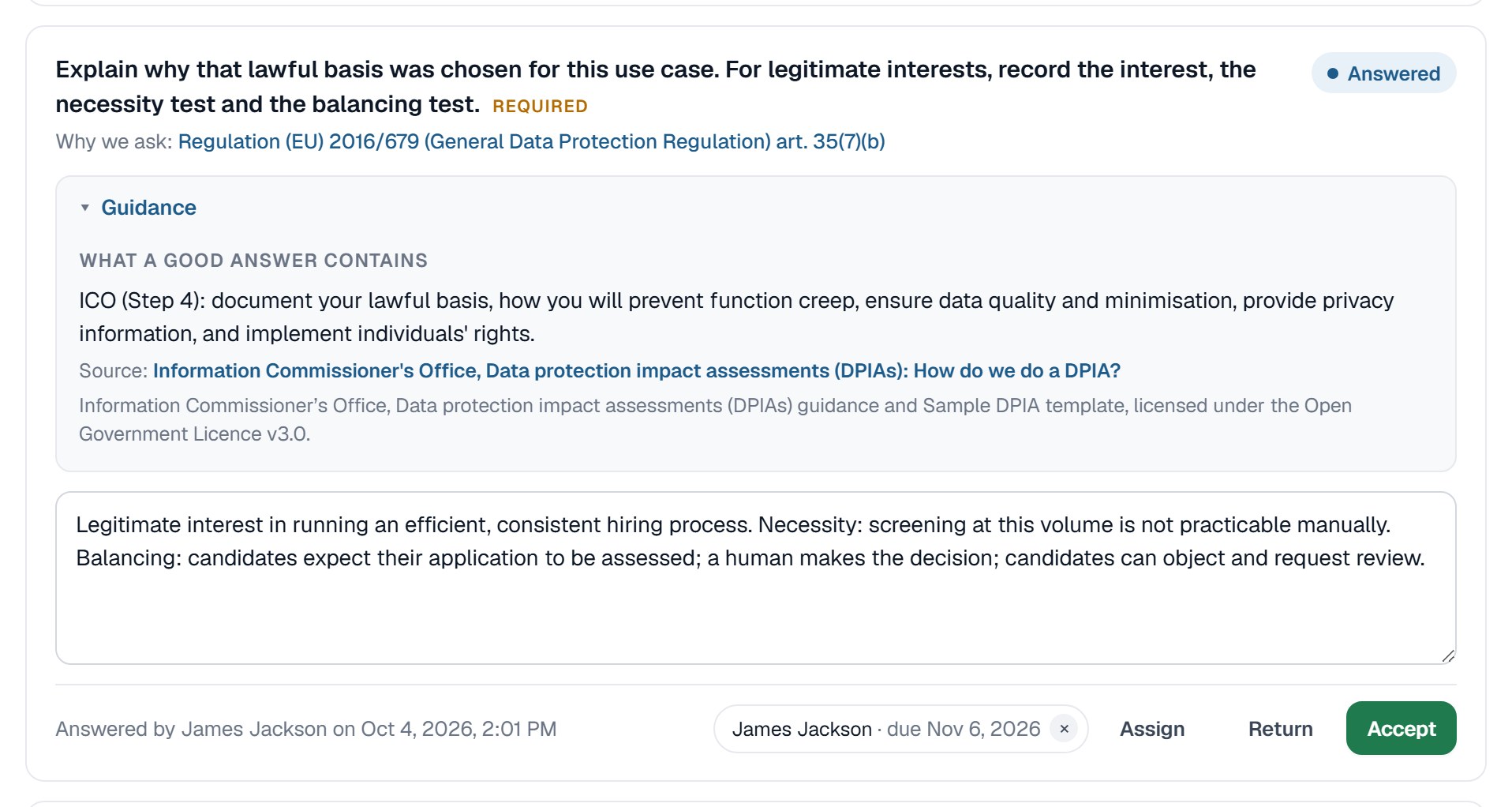Click the Assign button
Screen dimensions: 1512x807
(x=1152, y=729)
